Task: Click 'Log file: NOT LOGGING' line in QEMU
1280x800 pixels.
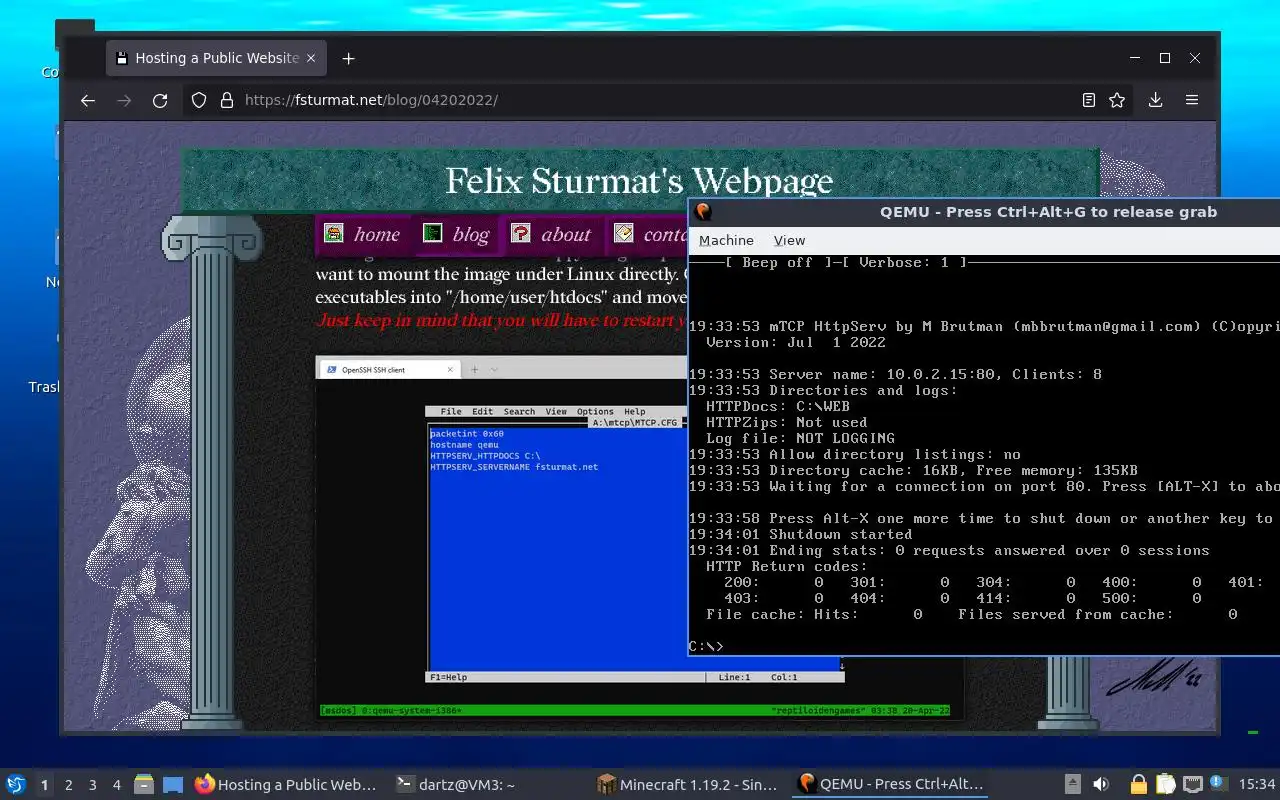Action: (800, 438)
